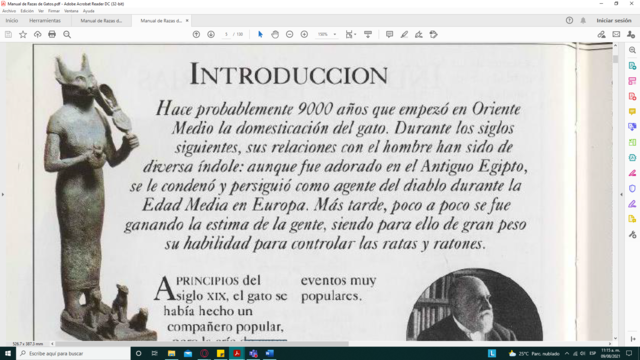Go to previous page arrow

[196, 35]
